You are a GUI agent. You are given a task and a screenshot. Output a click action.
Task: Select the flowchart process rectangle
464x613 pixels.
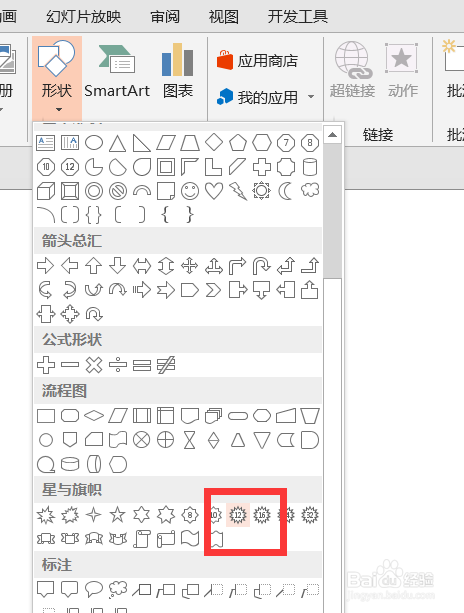pyautogui.click(x=46, y=416)
